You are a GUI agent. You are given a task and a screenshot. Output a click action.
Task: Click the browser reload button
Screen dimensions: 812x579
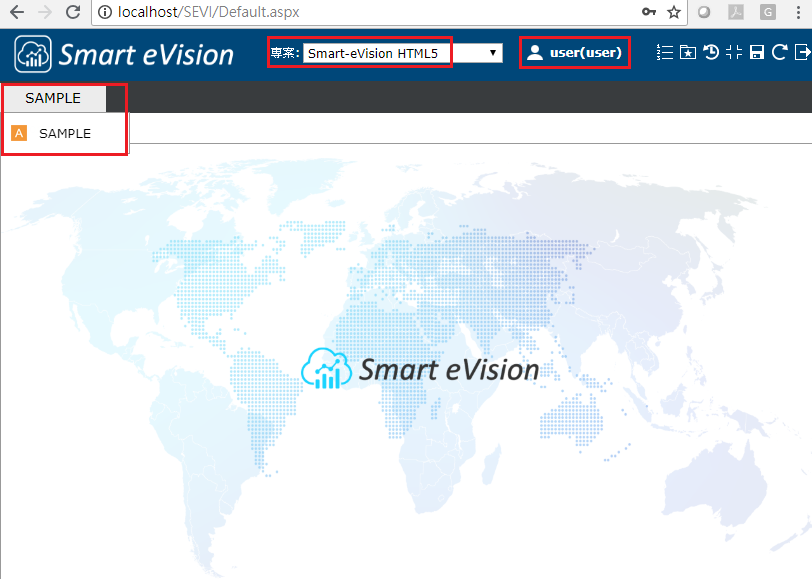tap(71, 12)
